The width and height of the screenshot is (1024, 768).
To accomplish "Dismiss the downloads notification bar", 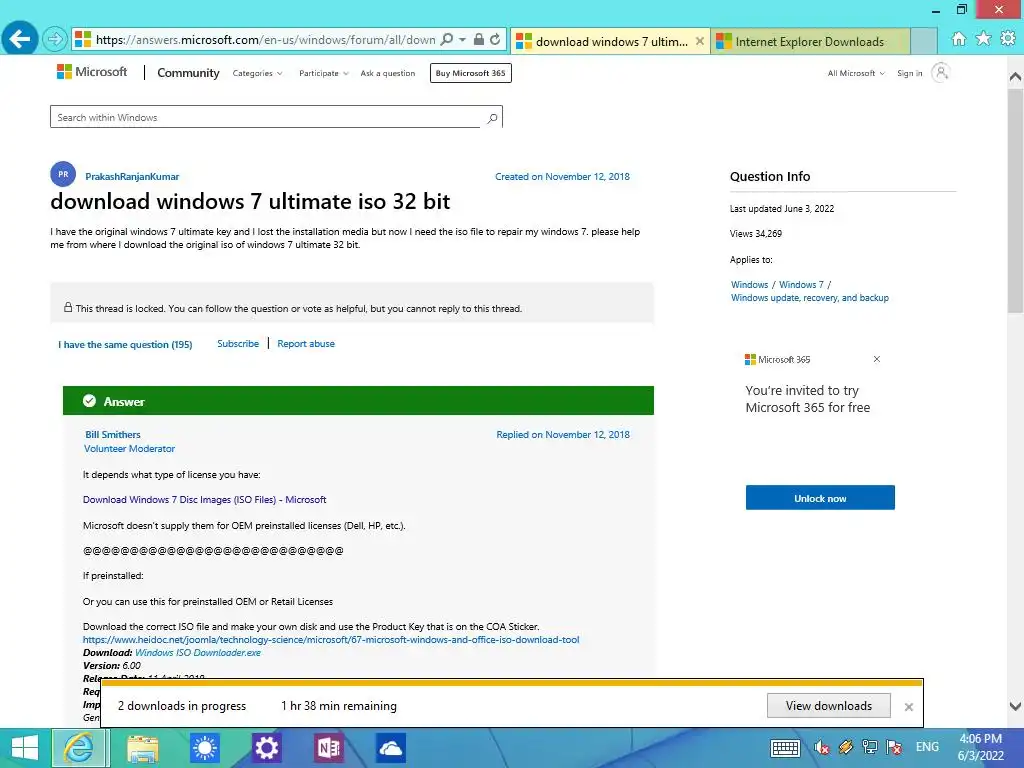I will point(908,707).
